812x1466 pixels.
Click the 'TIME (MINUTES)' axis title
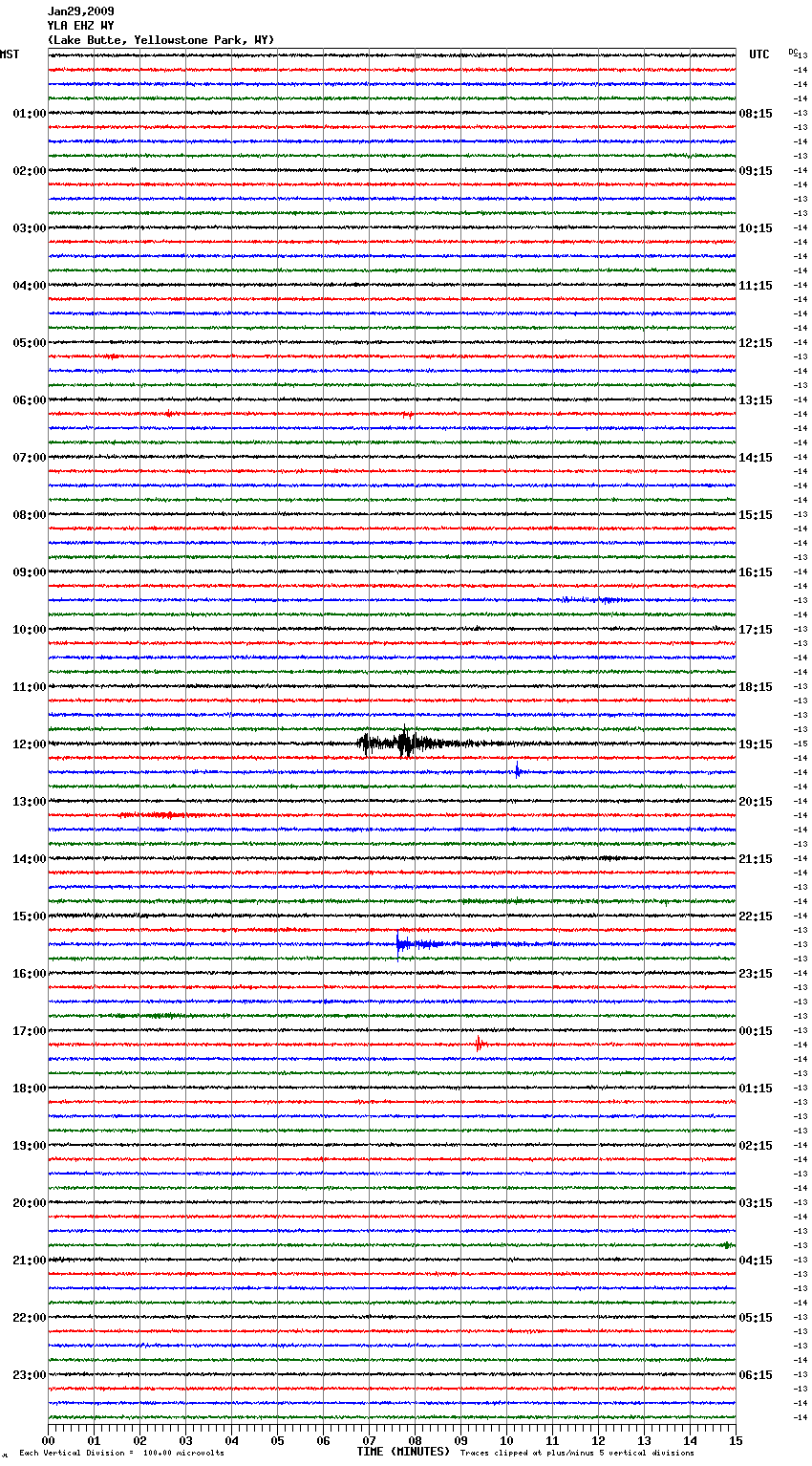403,1452
